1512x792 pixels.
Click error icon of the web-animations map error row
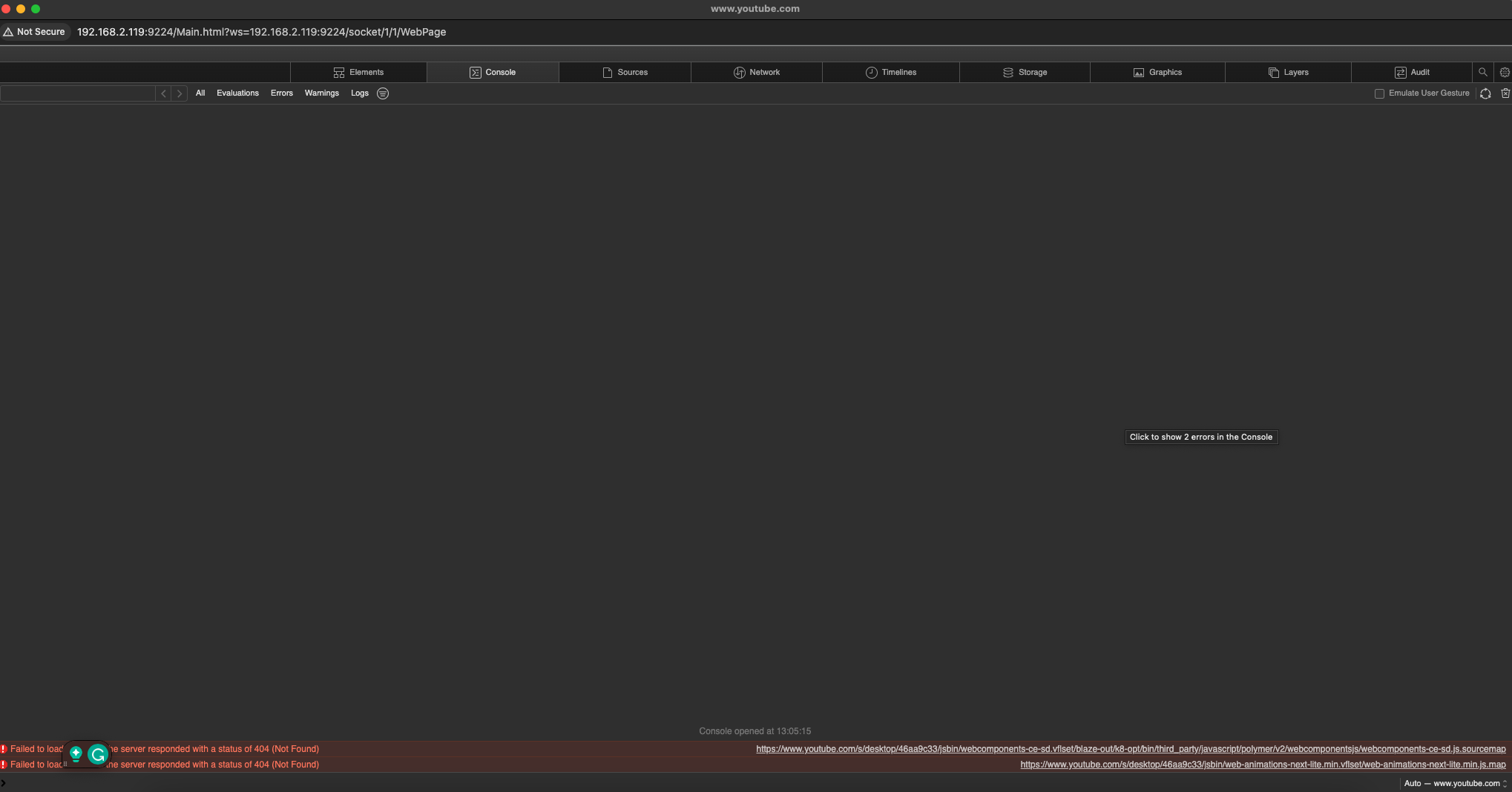[x=4, y=765]
